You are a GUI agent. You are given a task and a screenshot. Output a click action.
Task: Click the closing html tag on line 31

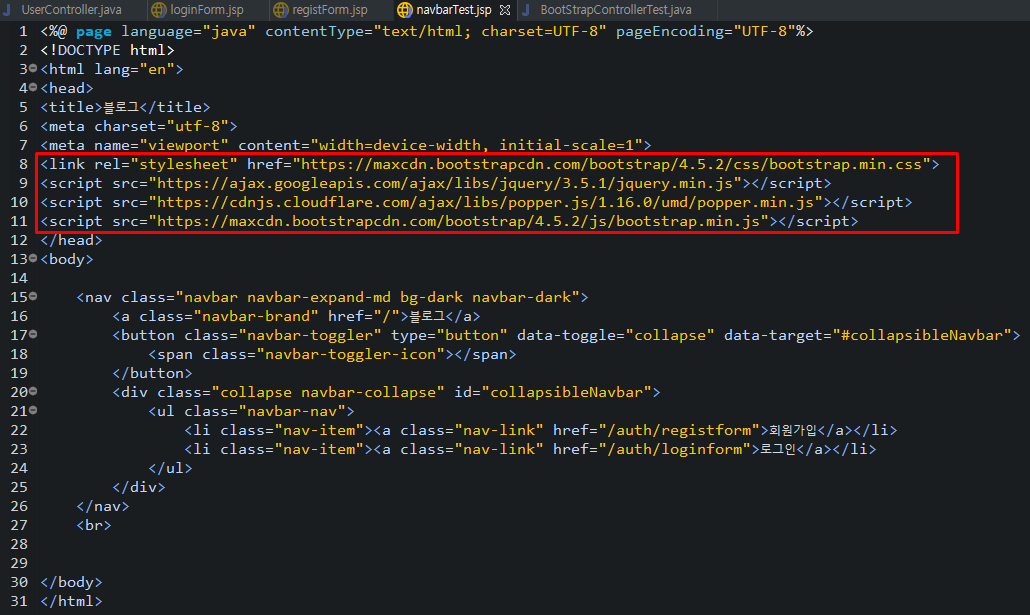tap(72, 602)
